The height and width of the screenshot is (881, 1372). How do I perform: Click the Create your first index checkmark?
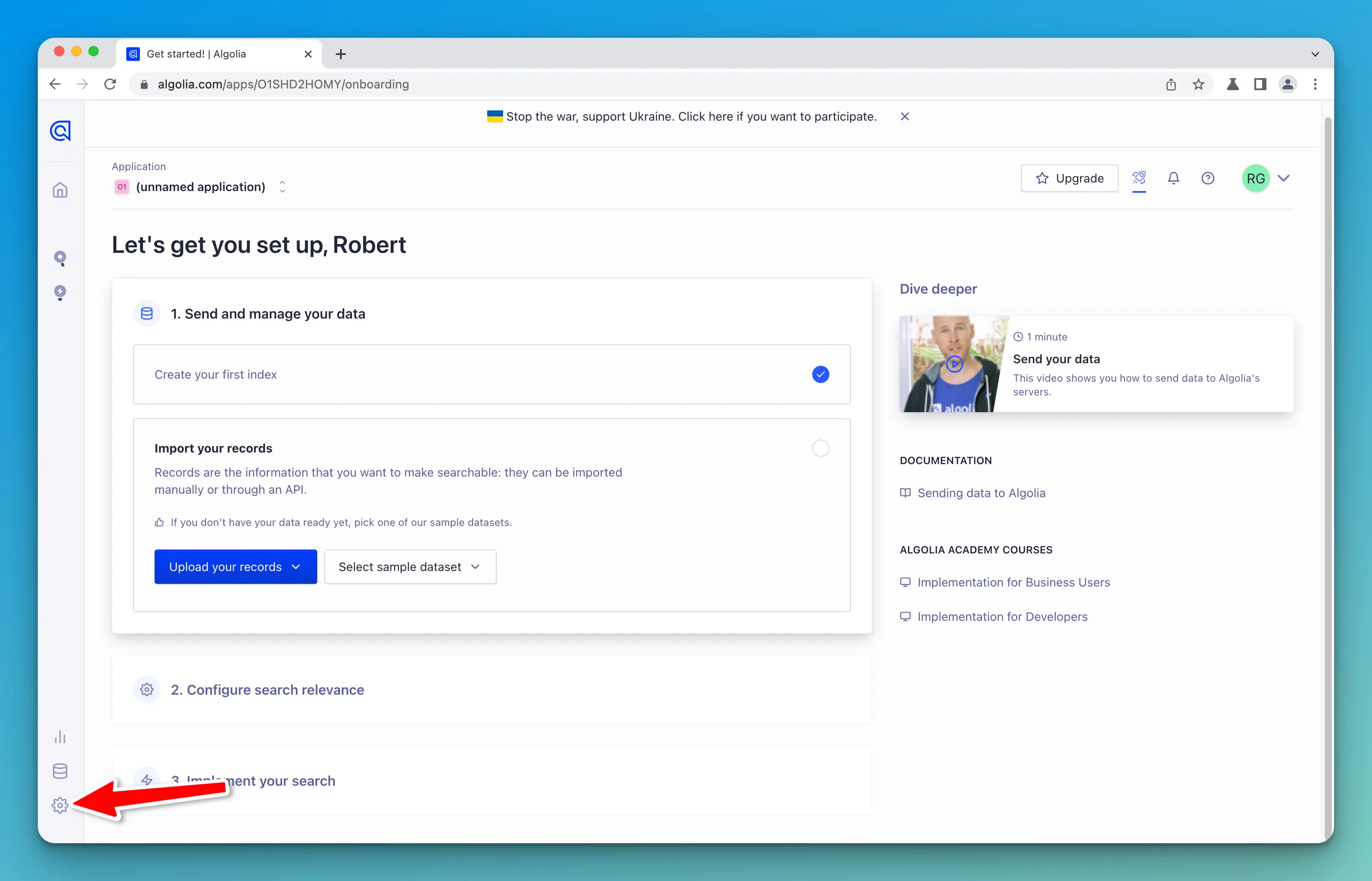pyautogui.click(x=820, y=374)
